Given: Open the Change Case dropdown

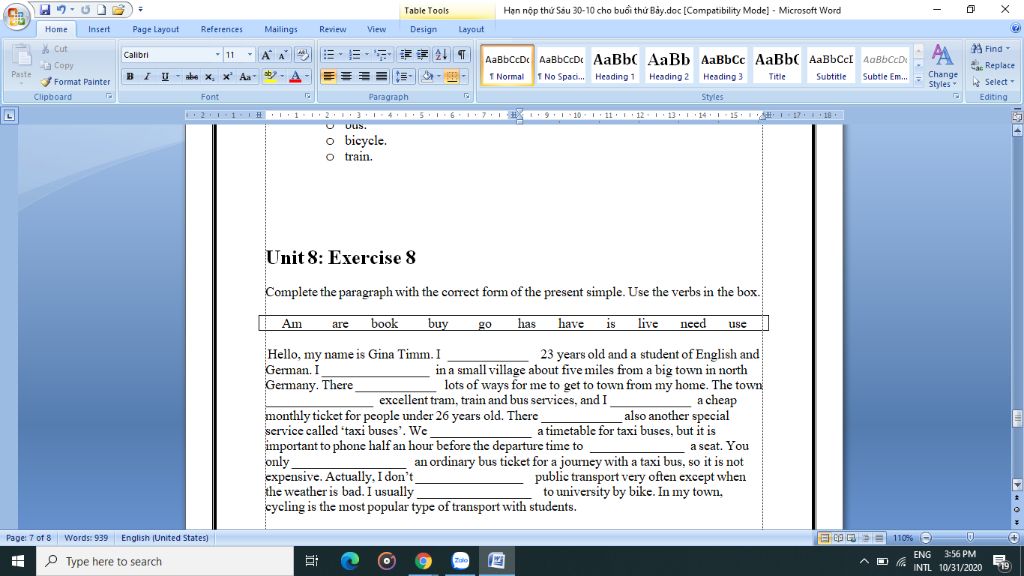Looking at the screenshot, I should pos(248,77).
